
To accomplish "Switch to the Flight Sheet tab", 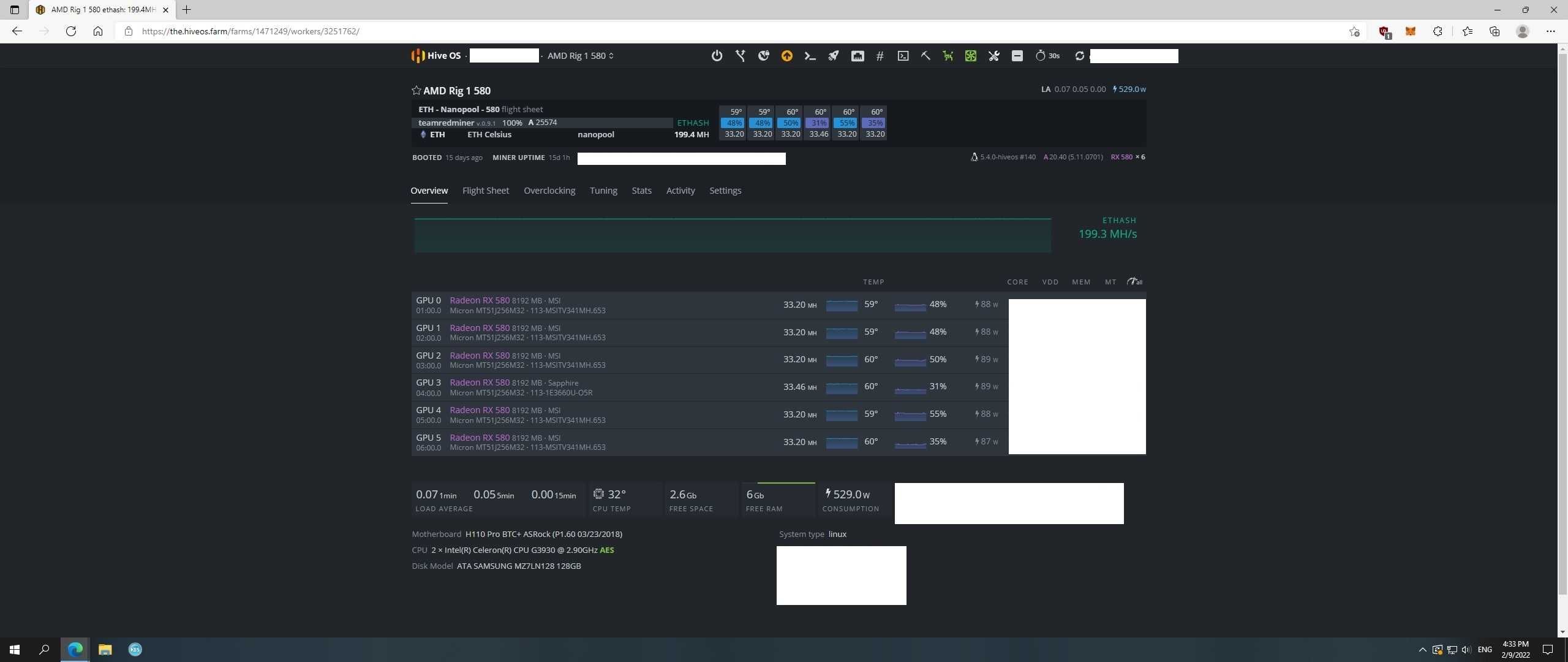I will [485, 191].
